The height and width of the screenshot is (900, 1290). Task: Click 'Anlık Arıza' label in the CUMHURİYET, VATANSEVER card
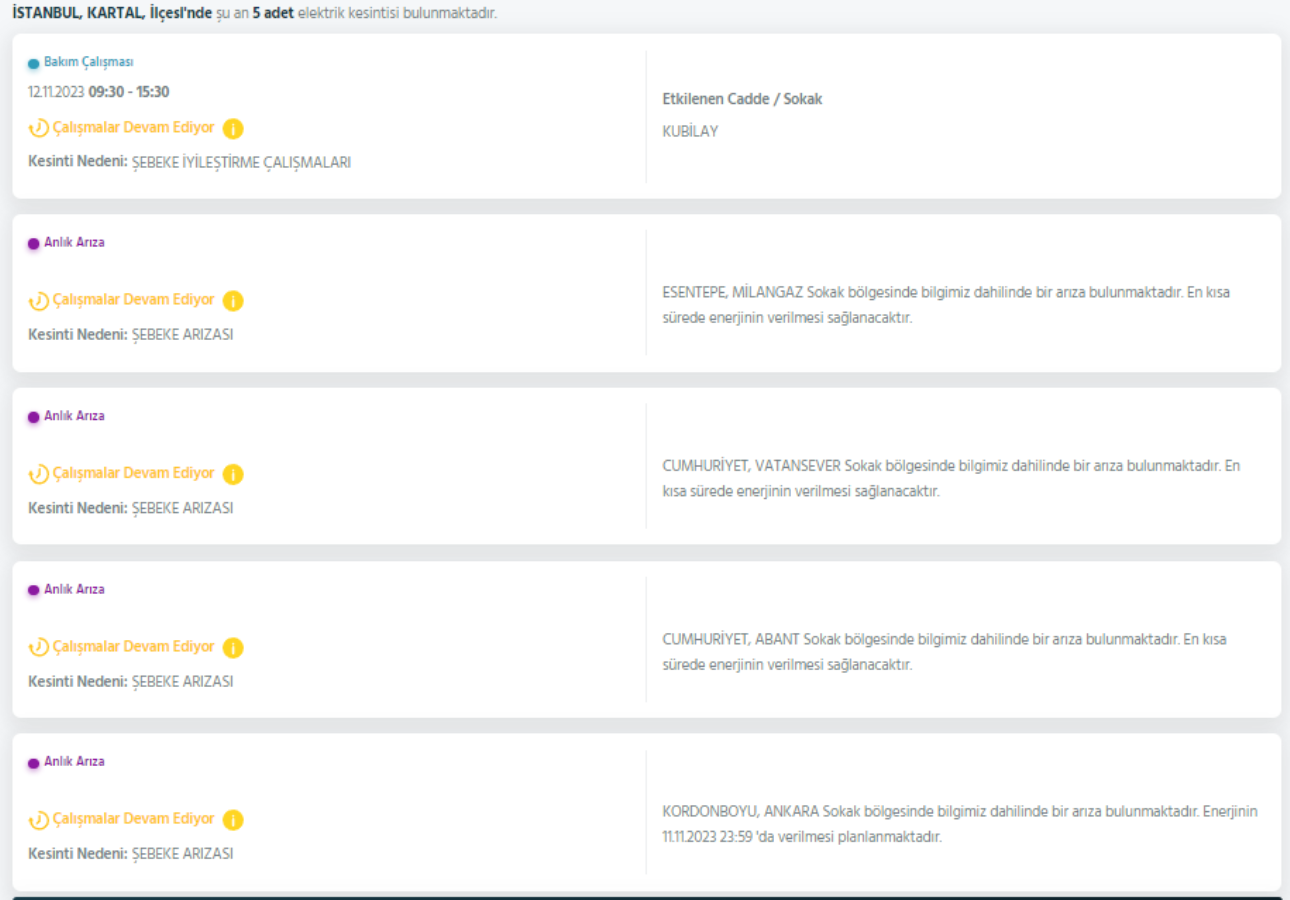point(74,416)
